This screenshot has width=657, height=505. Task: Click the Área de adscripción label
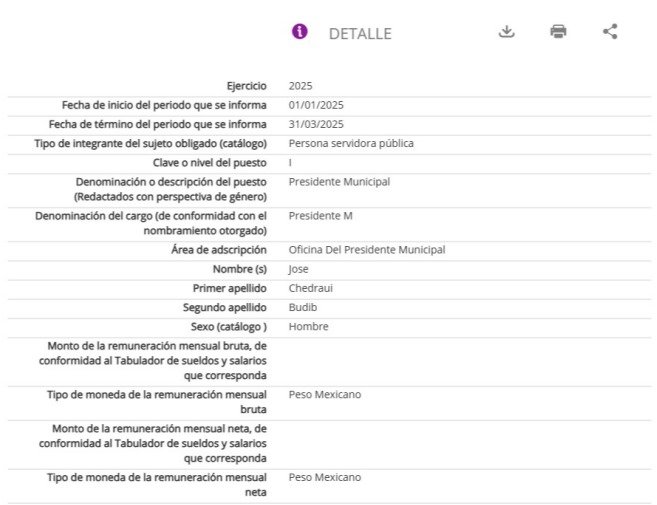219,250
